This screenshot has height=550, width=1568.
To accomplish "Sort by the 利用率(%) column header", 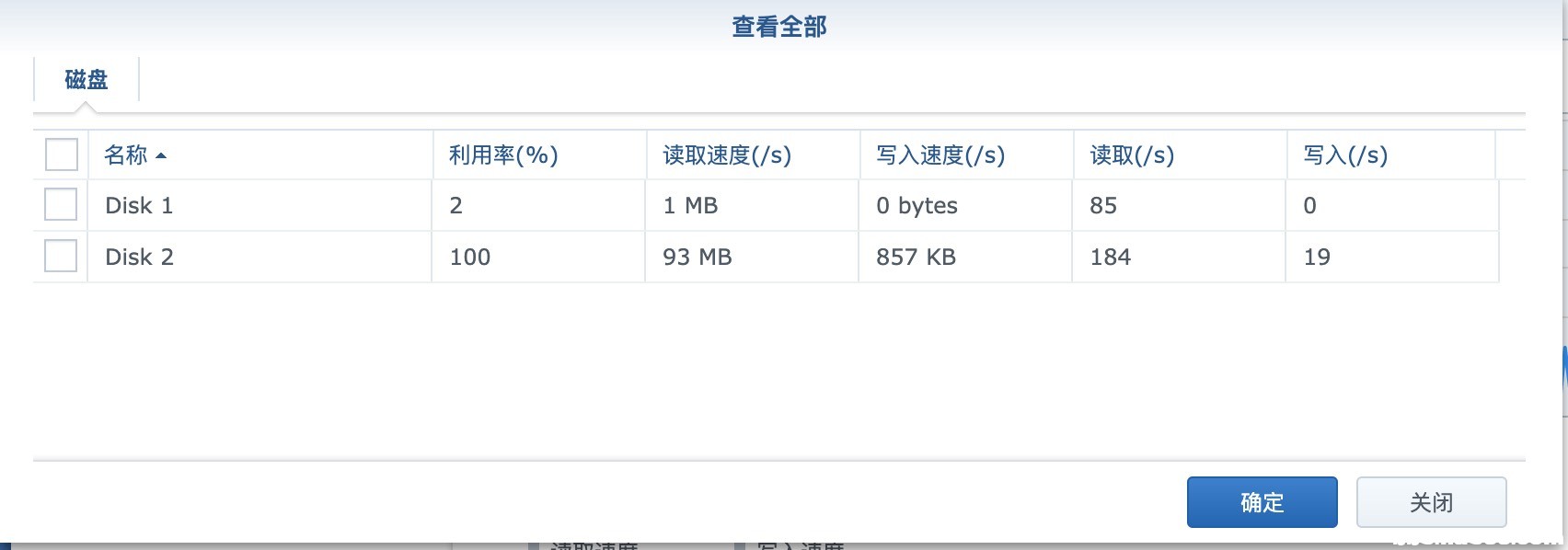I will tap(539, 155).
